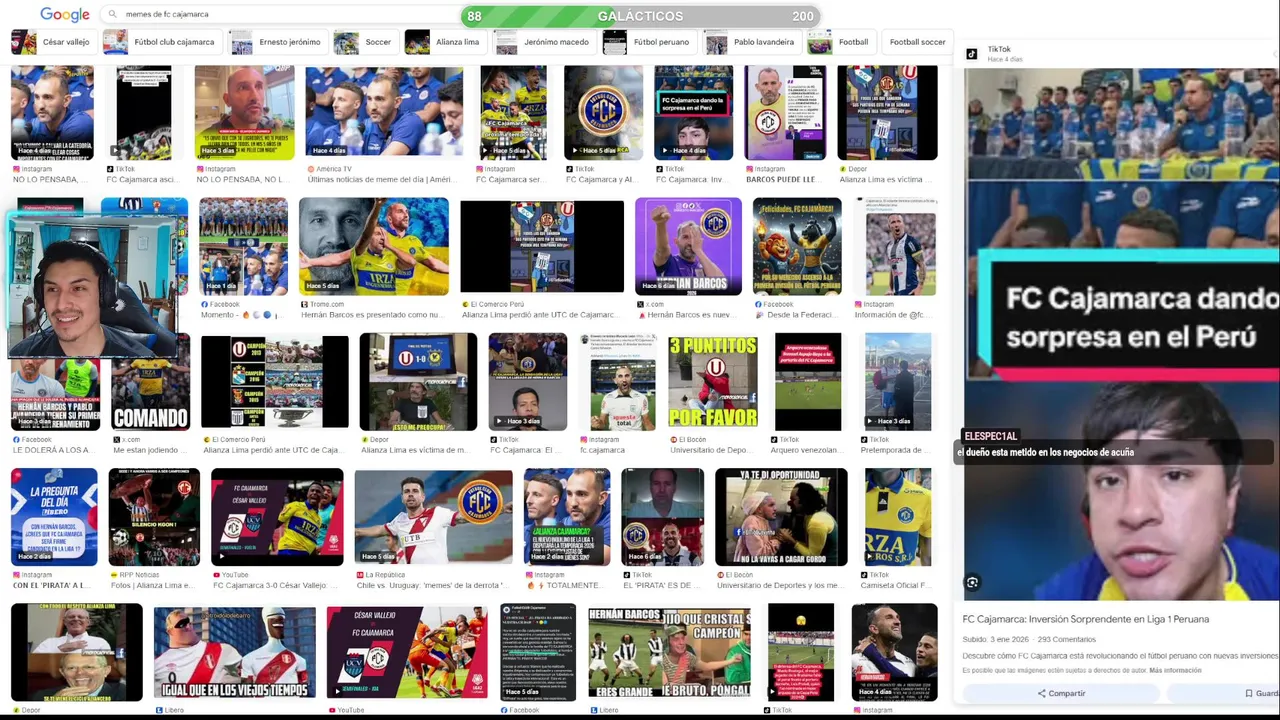Click the Google Lens icon on the preview image
This screenshot has width=1280, height=720.
click(x=972, y=582)
